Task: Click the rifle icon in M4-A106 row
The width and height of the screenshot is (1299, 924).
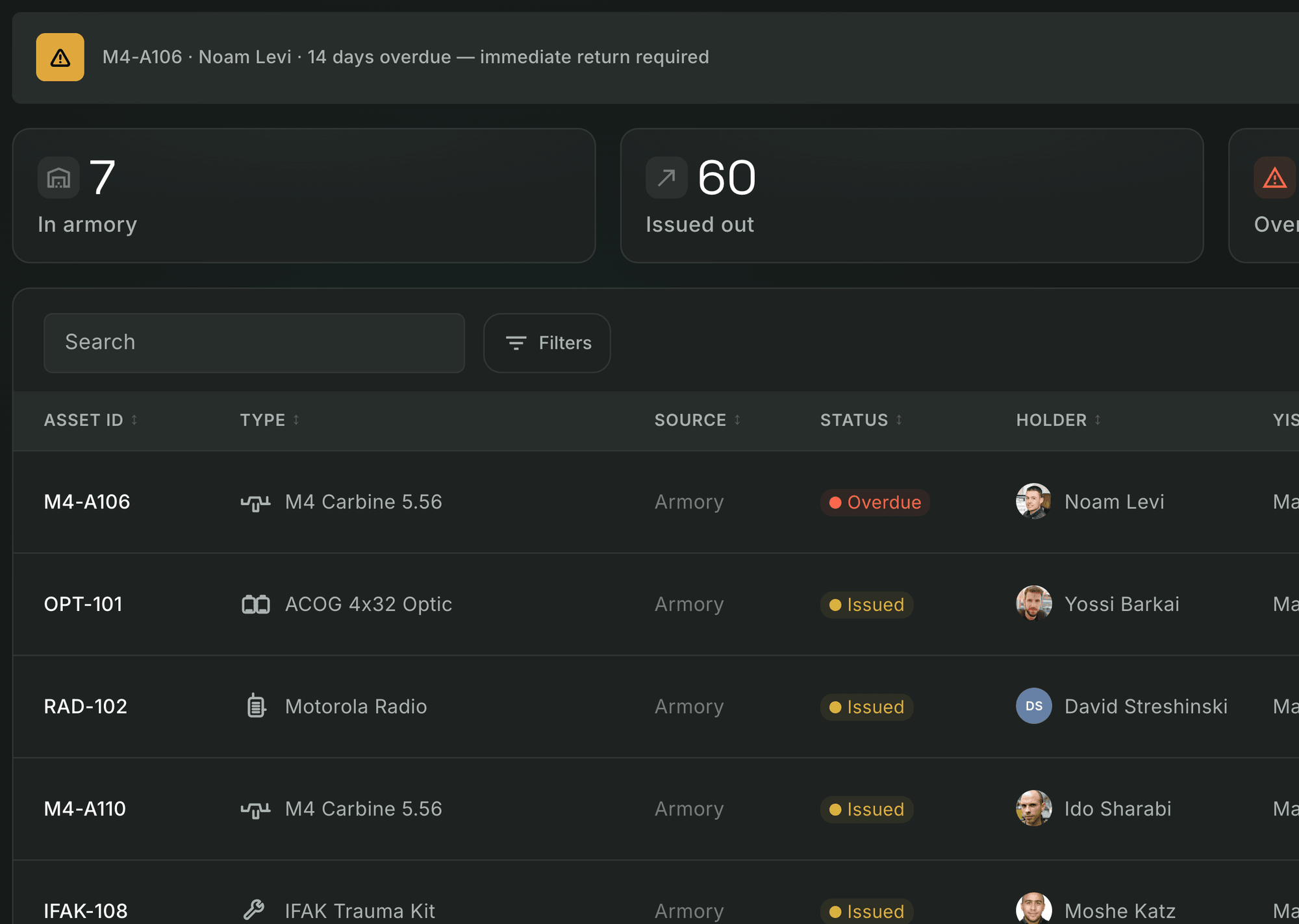Action: click(255, 502)
